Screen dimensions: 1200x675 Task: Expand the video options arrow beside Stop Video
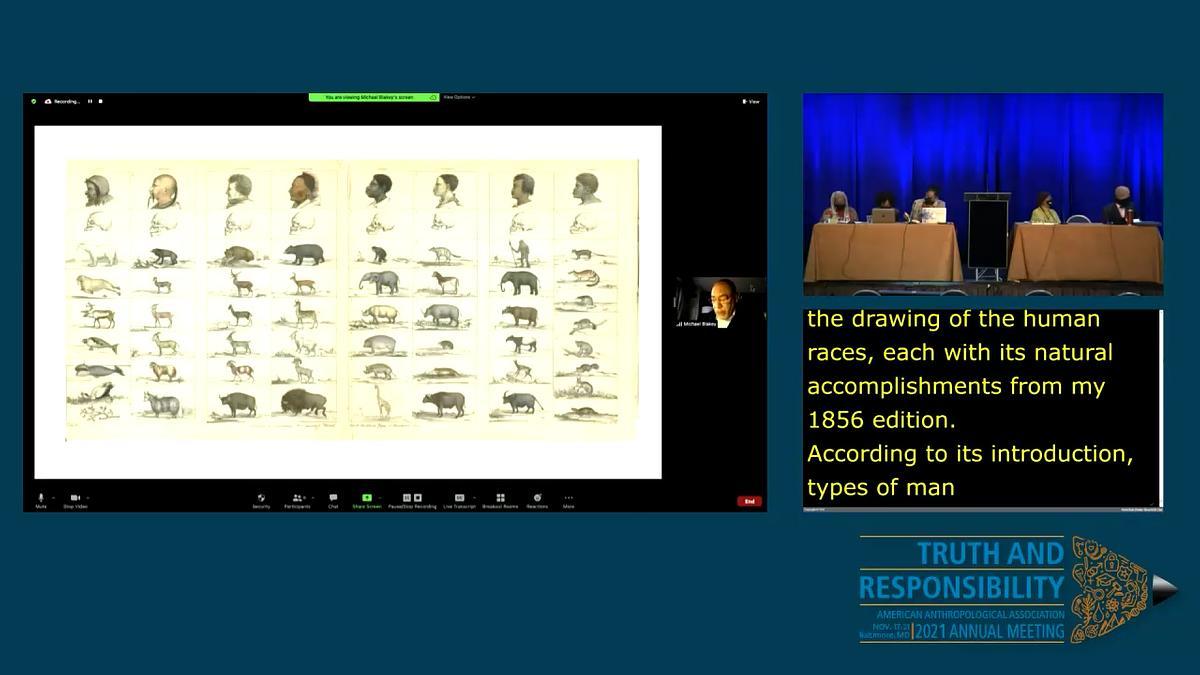(88, 497)
